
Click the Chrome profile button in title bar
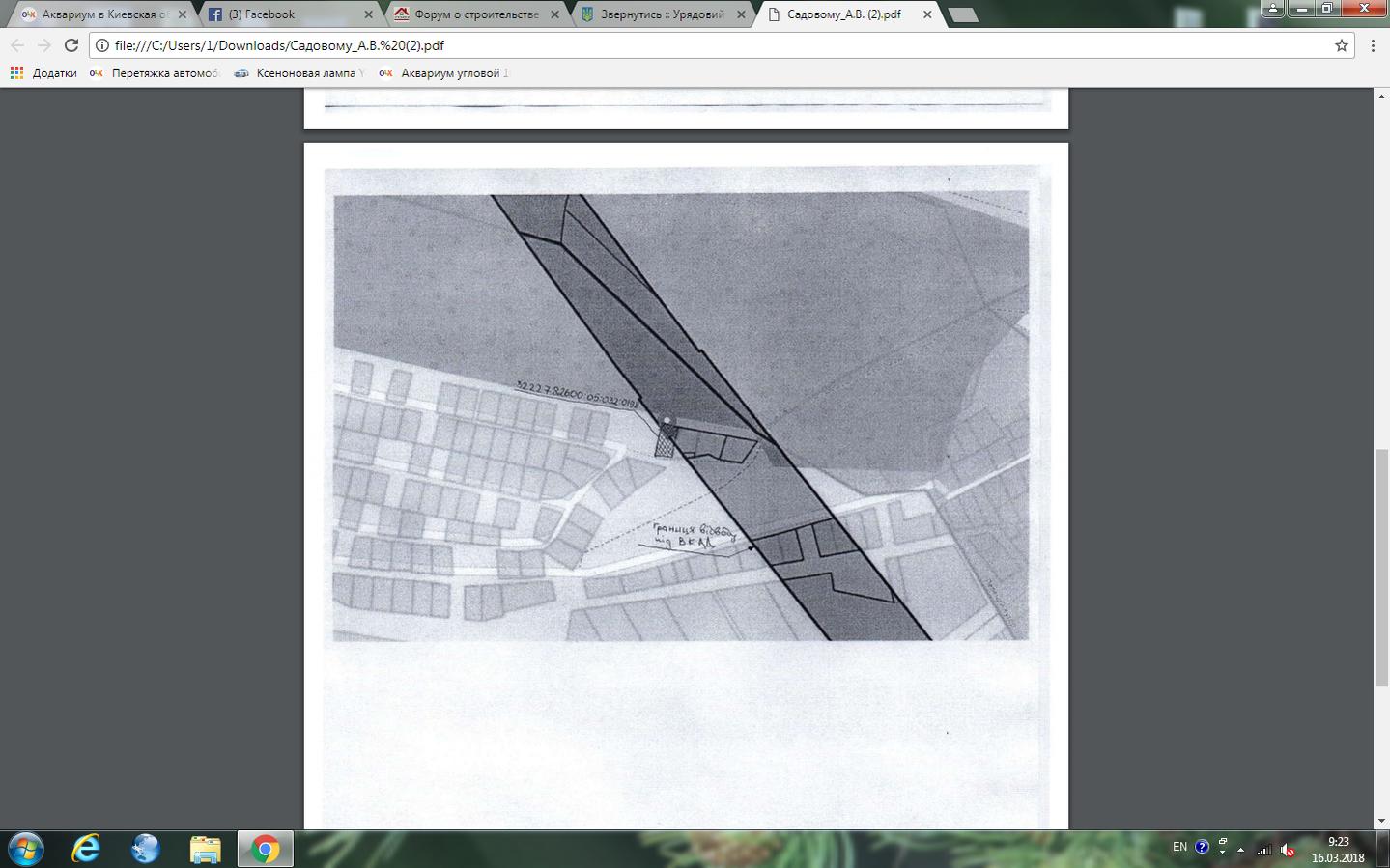[x=1273, y=8]
